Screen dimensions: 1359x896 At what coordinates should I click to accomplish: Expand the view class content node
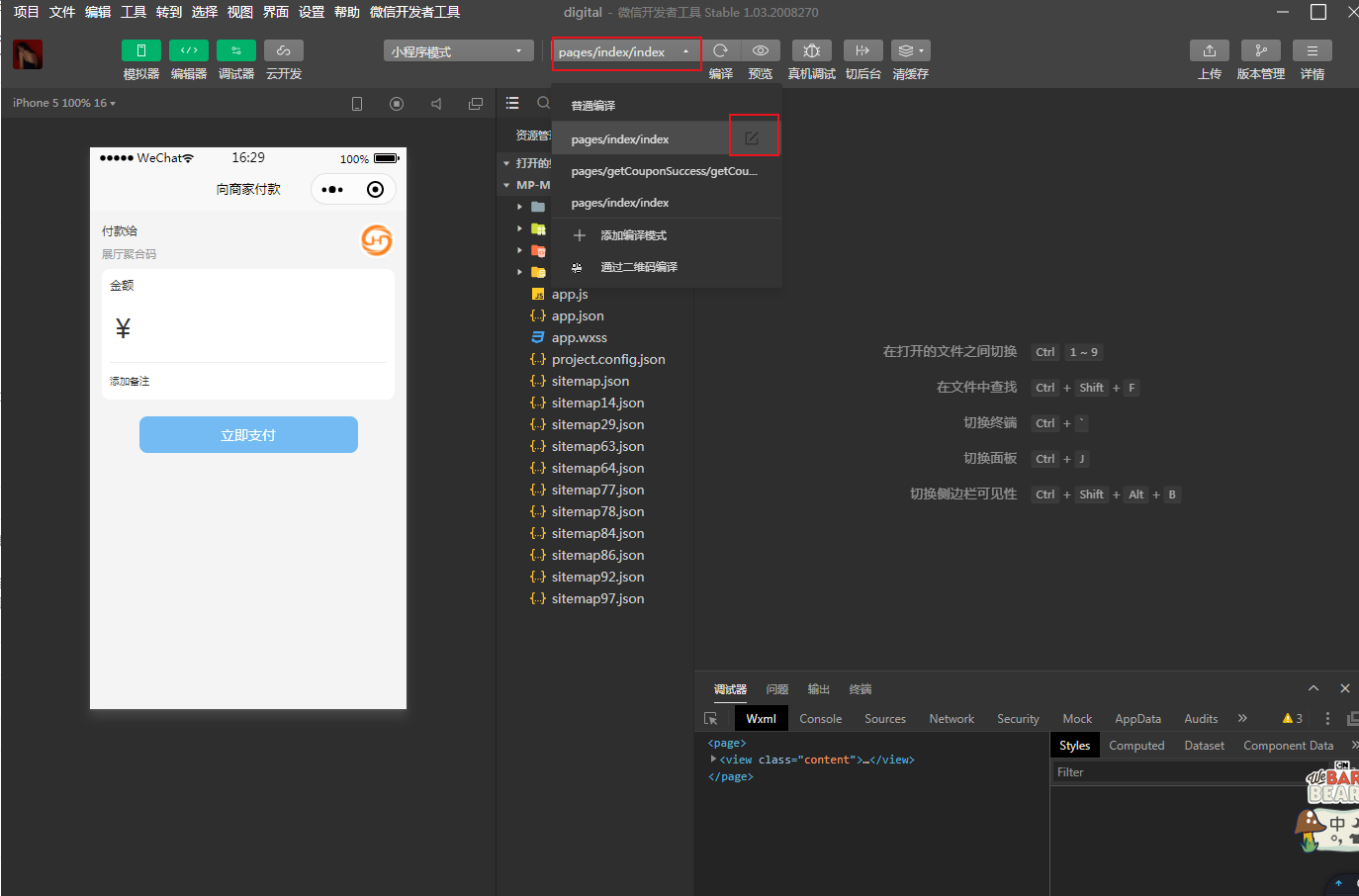tap(713, 760)
